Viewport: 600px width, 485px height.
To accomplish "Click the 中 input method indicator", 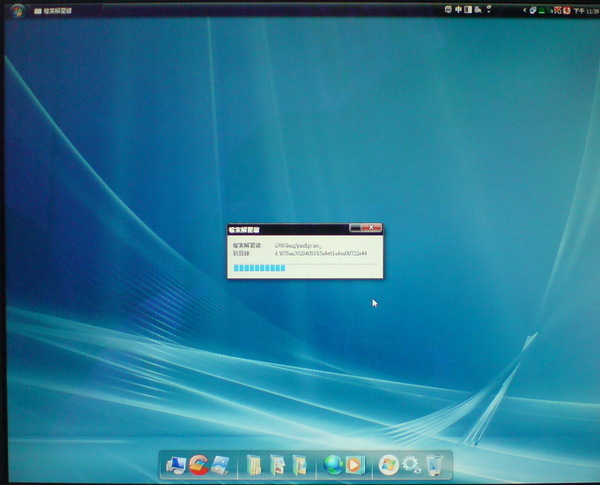I will [458, 10].
